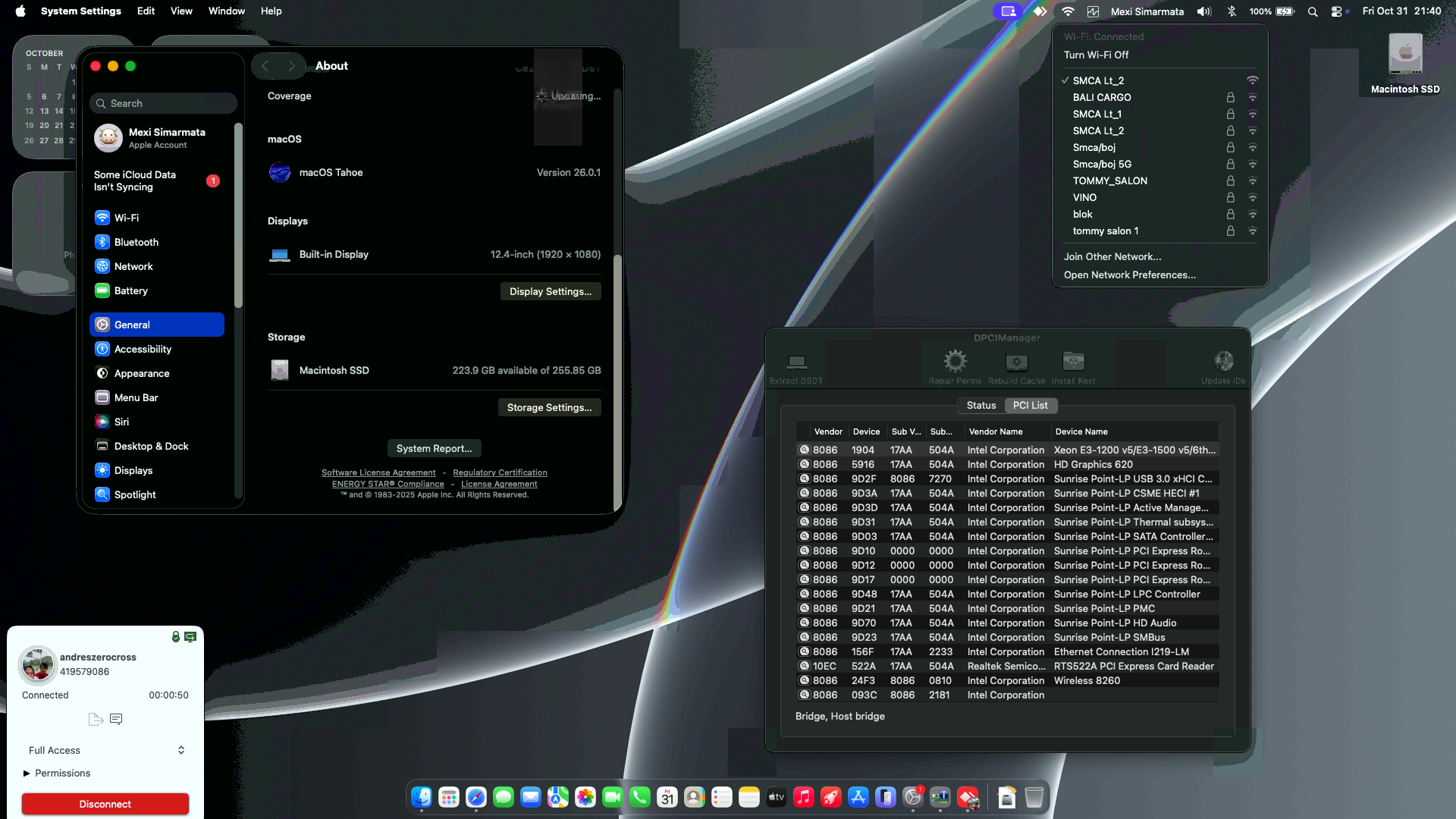Select Wireless 8260 row in PCI List

tap(1007, 680)
